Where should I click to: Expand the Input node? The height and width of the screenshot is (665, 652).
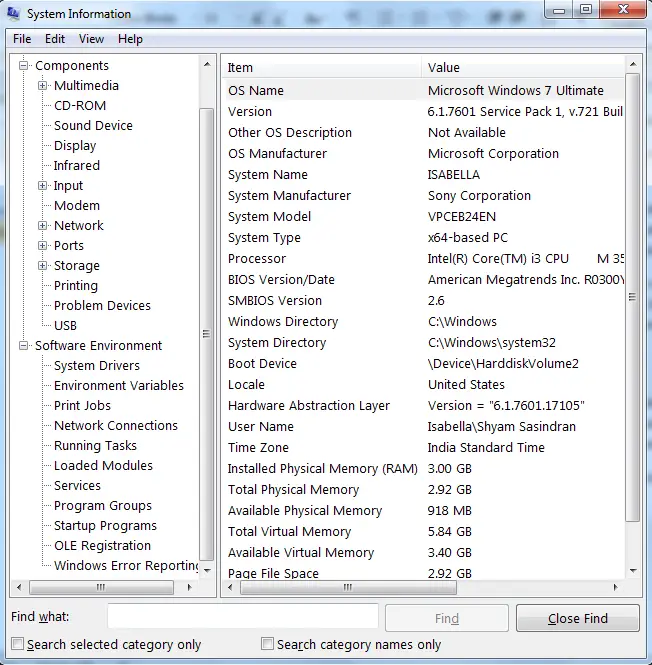[42, 186]
